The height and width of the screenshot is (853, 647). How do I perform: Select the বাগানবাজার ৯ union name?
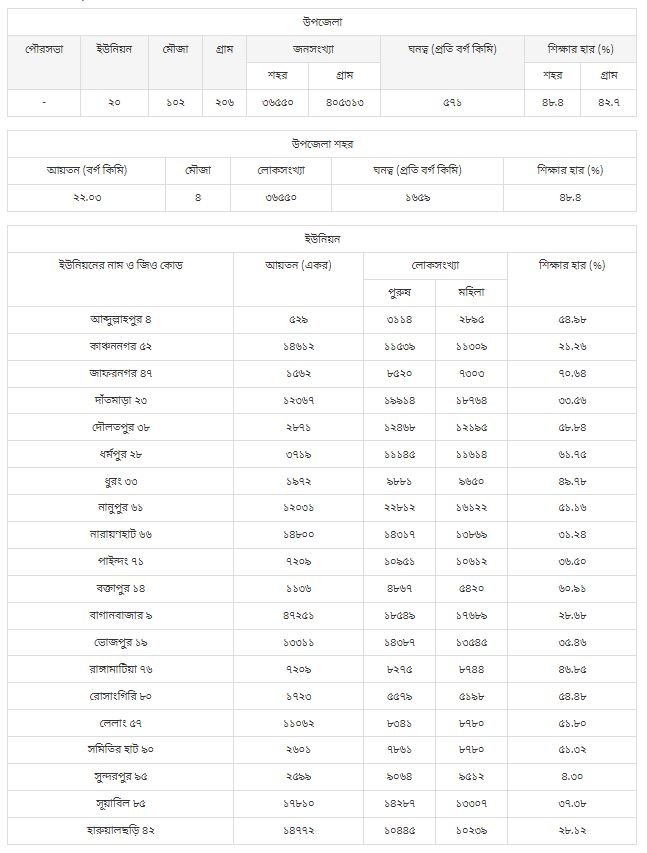point(120,615)
